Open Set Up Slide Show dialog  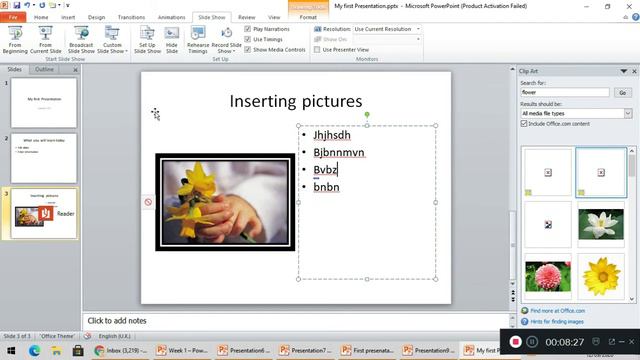147,40
